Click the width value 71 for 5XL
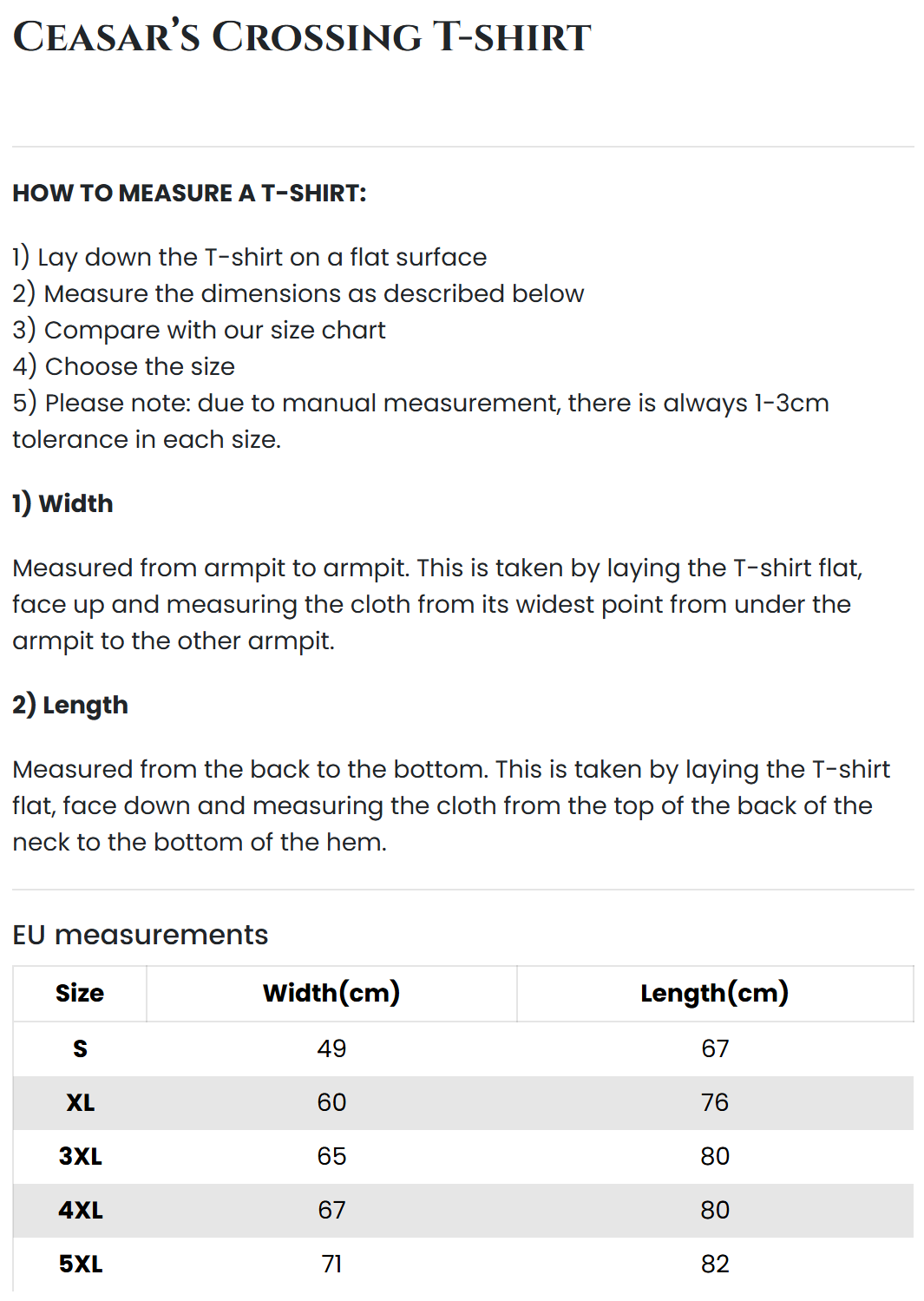Image resolution: width=924 pixels, height=1301 pixels. click(331, 1264)
